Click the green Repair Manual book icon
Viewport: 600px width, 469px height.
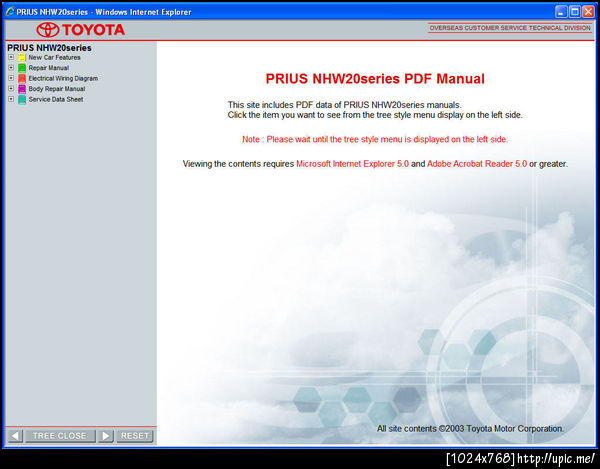[22, 68]
